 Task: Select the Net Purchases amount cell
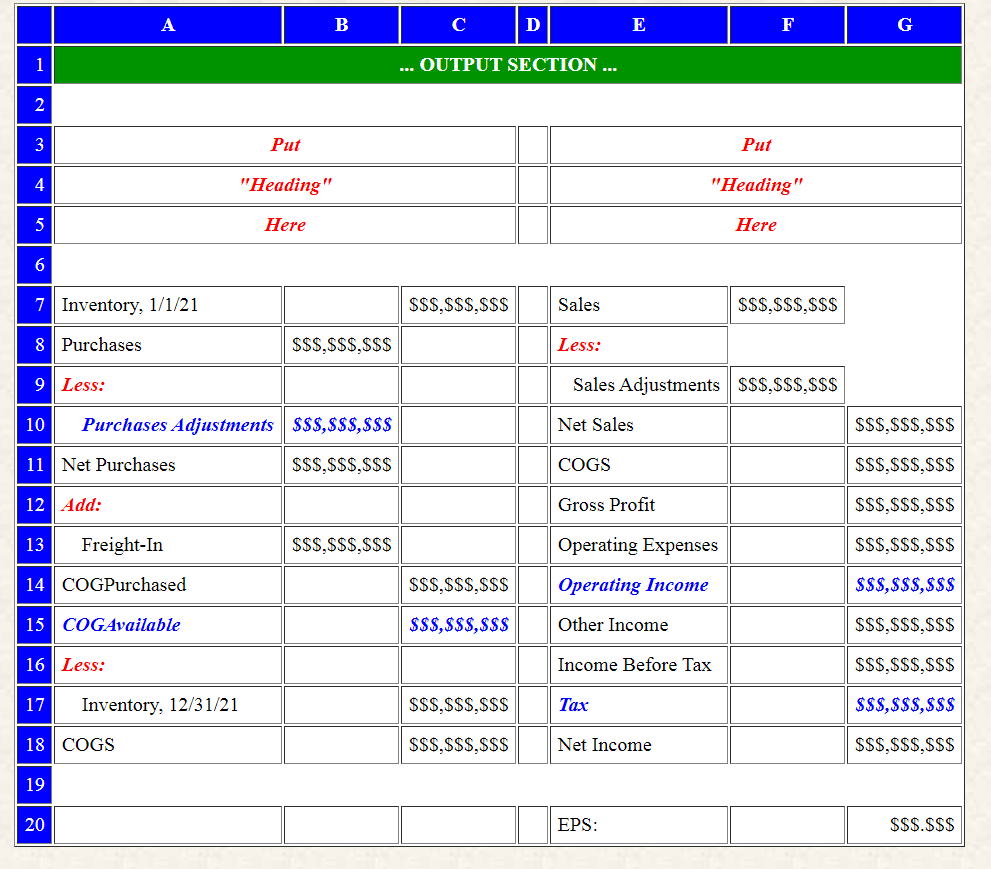click(x=340, y=464)
